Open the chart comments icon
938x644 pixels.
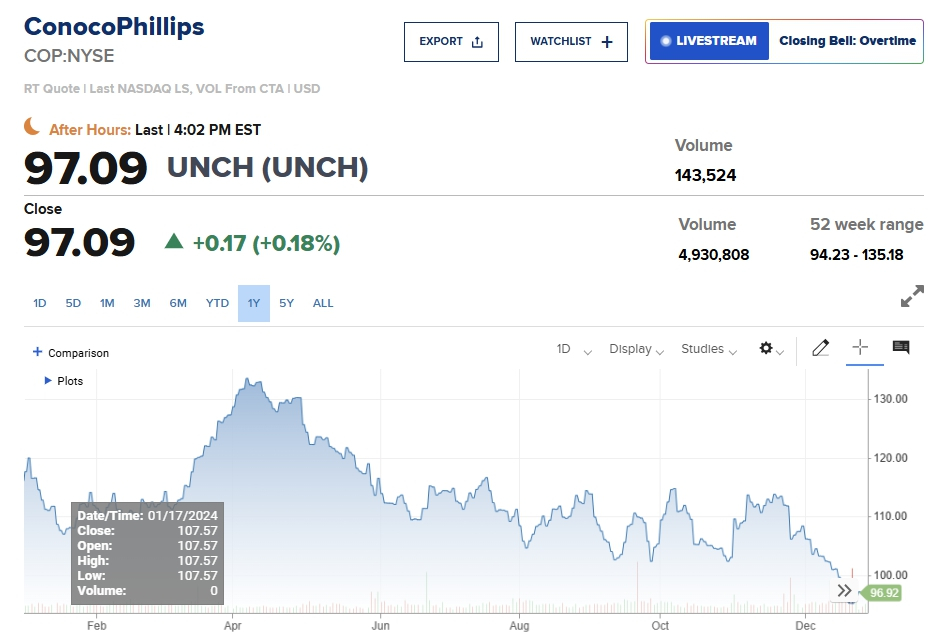click(x=901, y=347)
